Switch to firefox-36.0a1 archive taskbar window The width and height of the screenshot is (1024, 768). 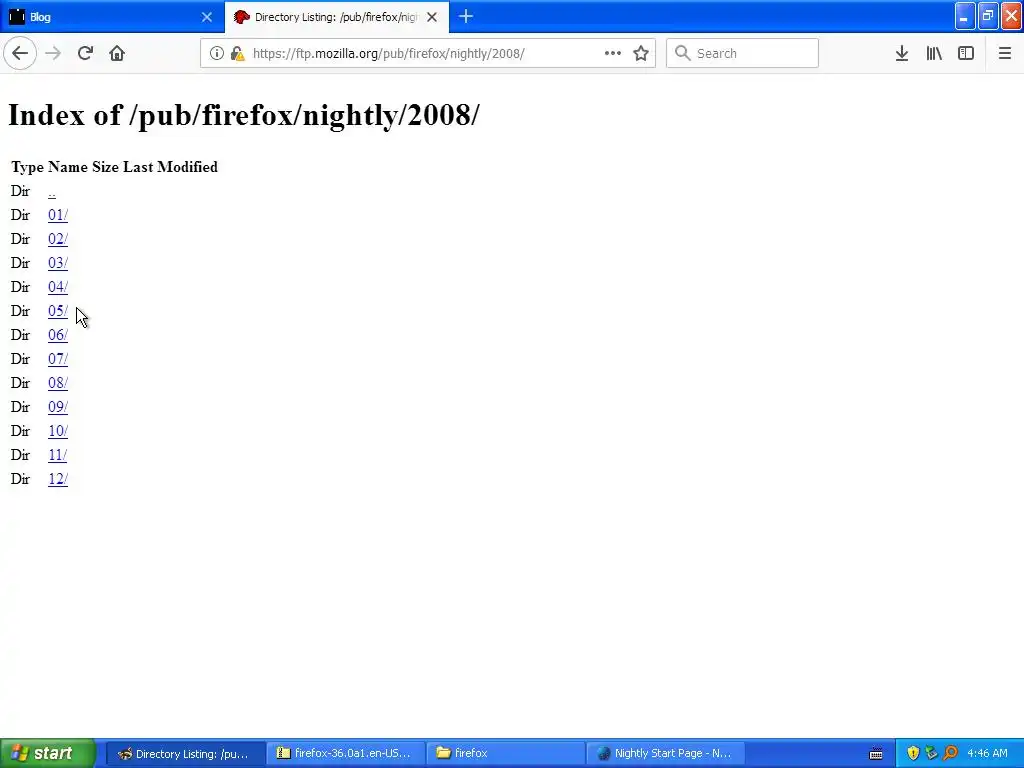pos(346,754)
